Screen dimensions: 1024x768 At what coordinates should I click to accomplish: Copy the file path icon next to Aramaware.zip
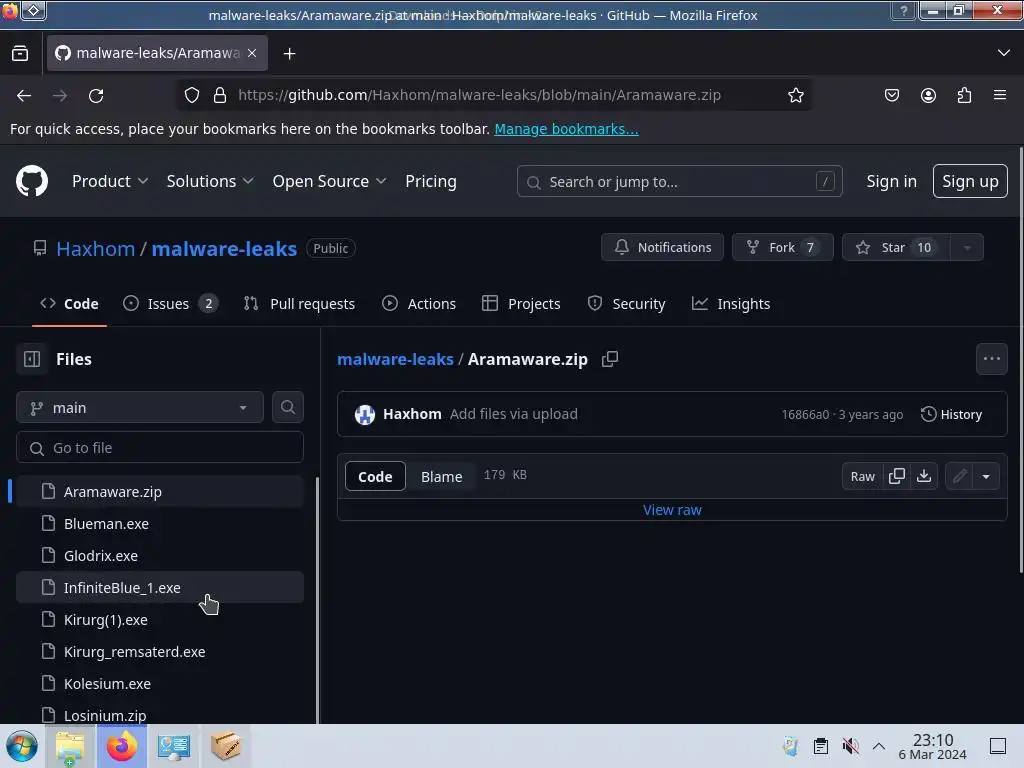click(610, 359)
